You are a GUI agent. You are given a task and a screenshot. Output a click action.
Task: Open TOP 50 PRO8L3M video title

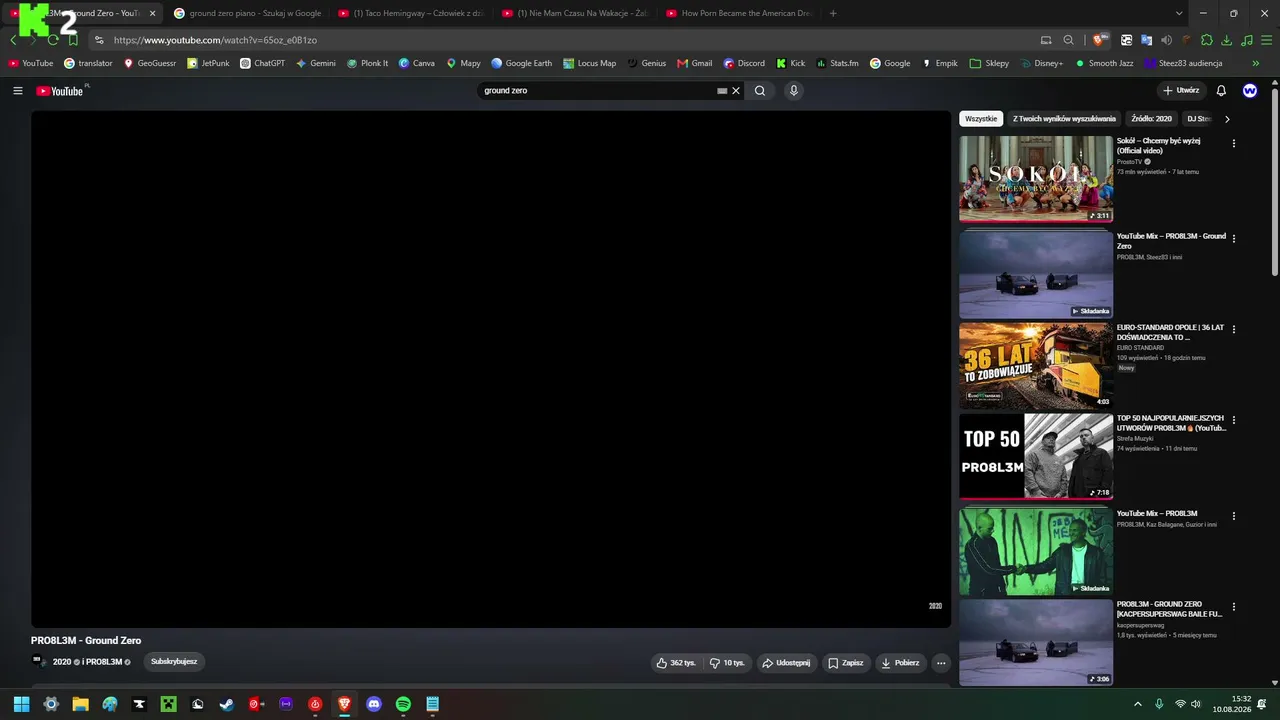tap(1171, 423)
